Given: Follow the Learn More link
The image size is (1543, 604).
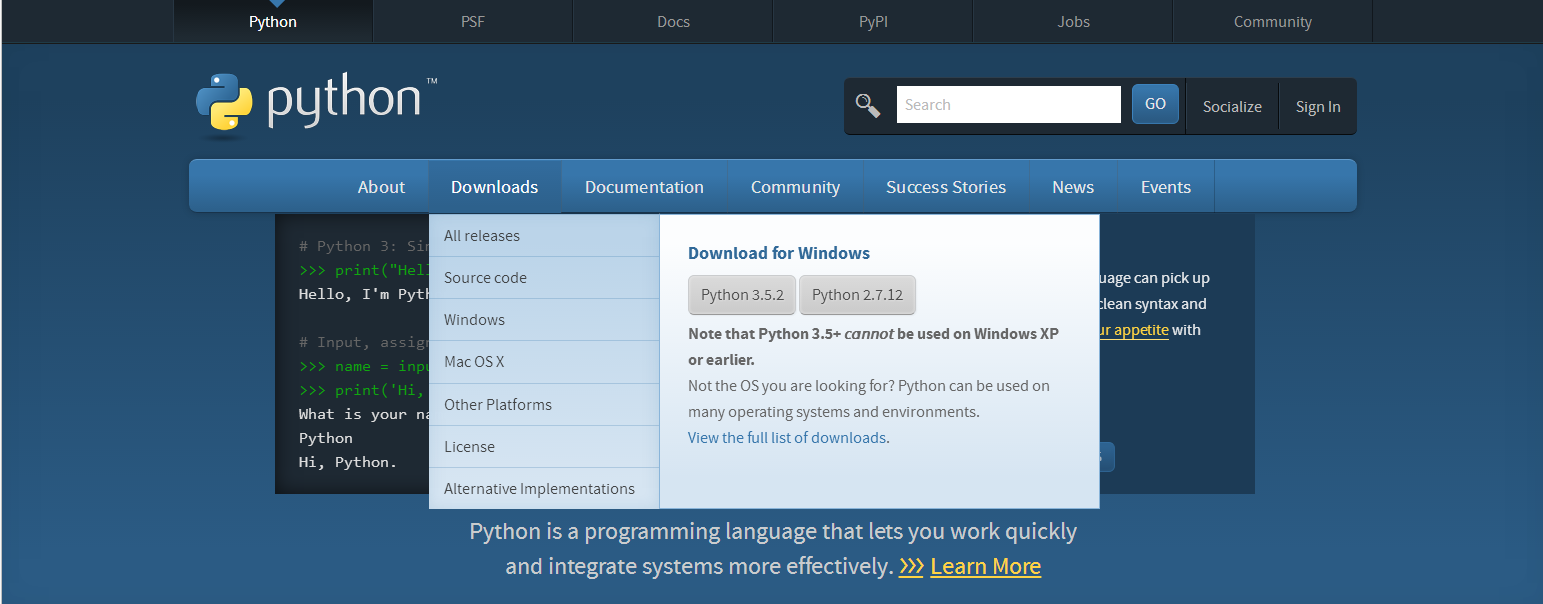Looking at the screenshot, I should coord(985,566).
